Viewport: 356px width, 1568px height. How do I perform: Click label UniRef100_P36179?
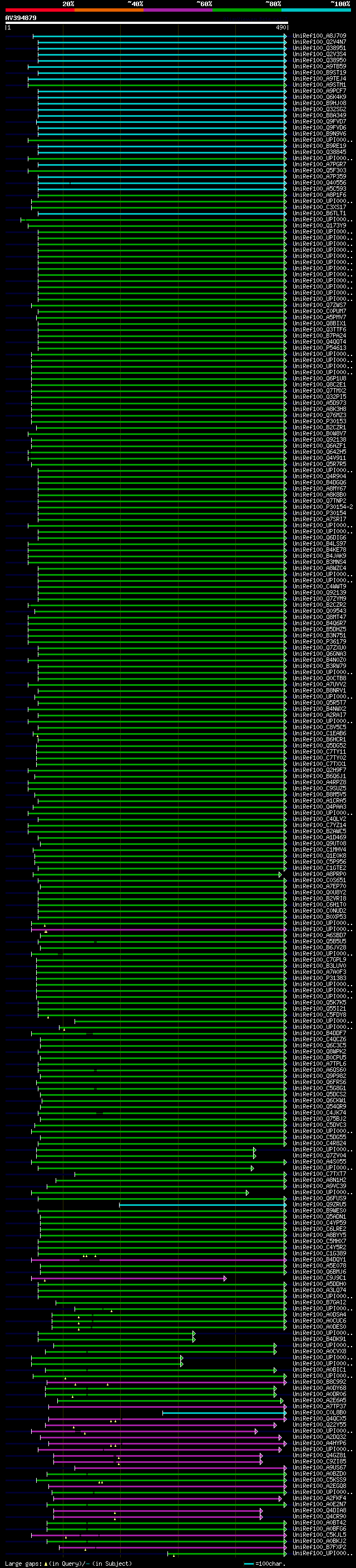(319, 641)
